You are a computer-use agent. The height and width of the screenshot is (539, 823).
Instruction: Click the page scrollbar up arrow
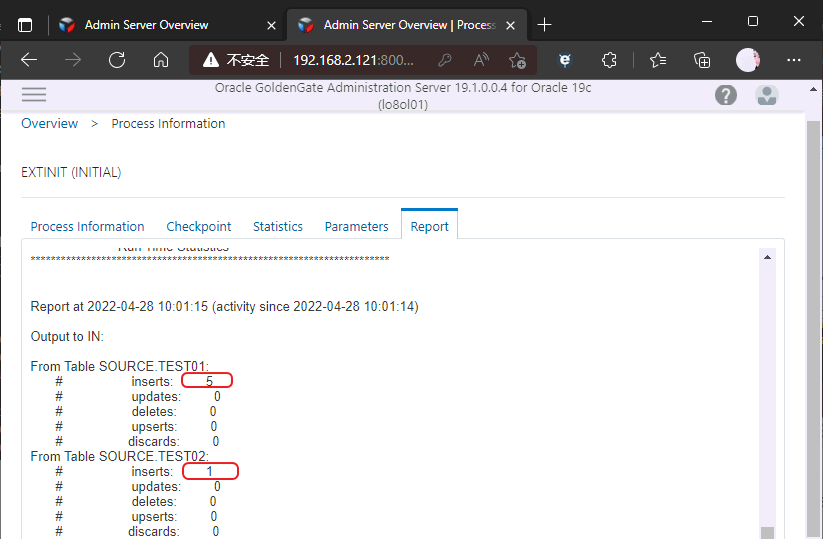813,89
